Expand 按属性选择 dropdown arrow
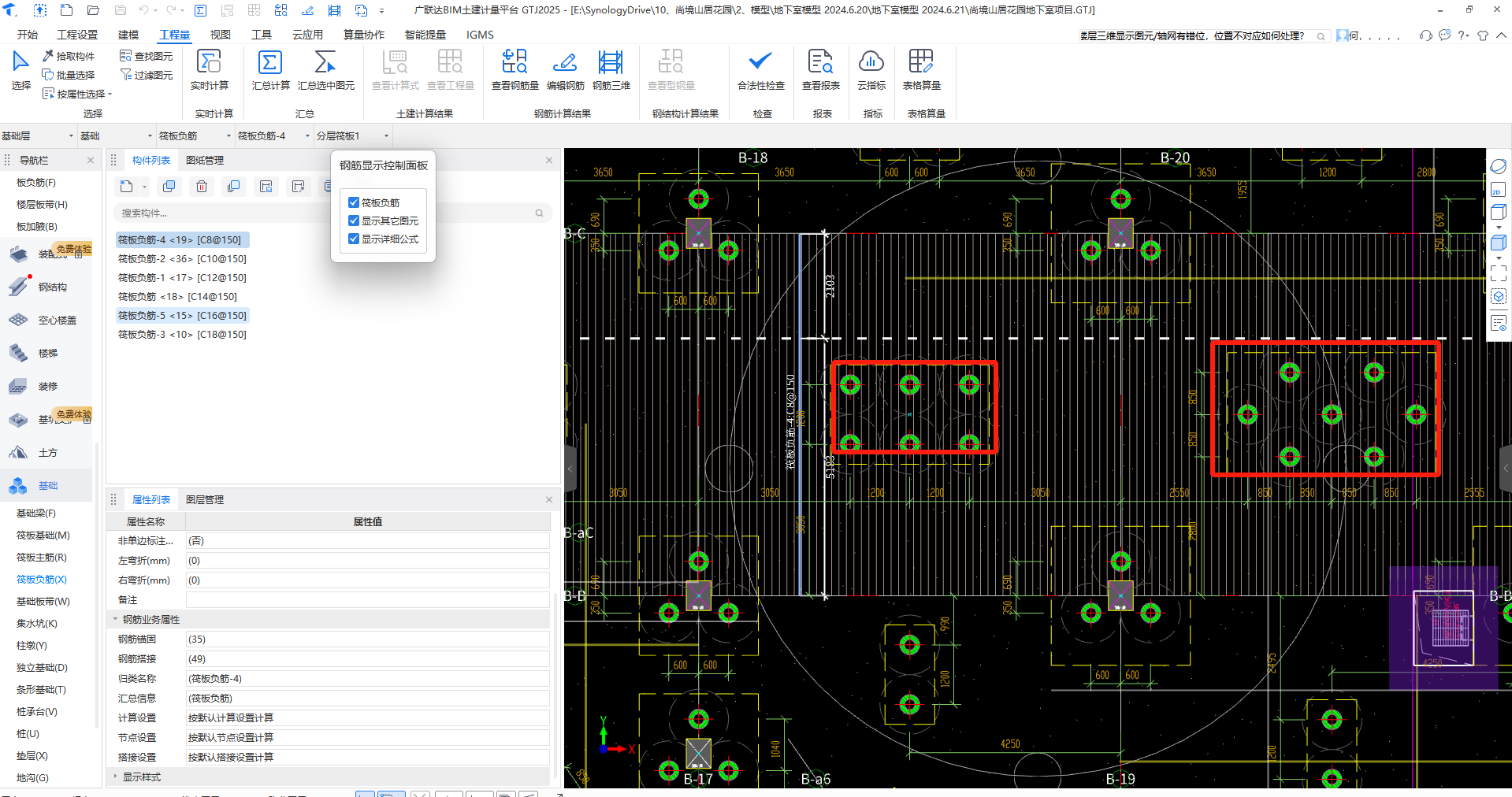1512x797 pixels. click(110, 95)
